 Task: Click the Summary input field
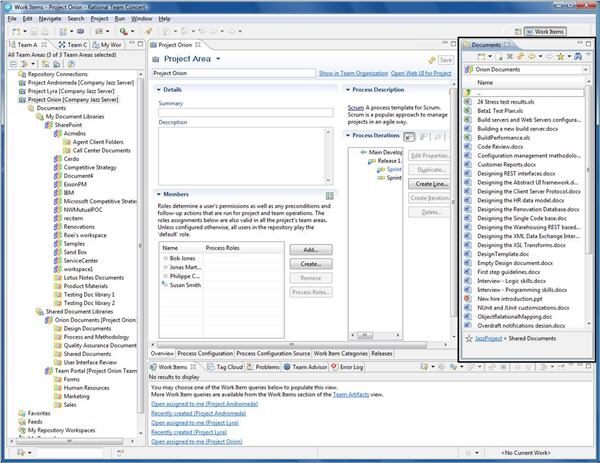coord(245,112)
